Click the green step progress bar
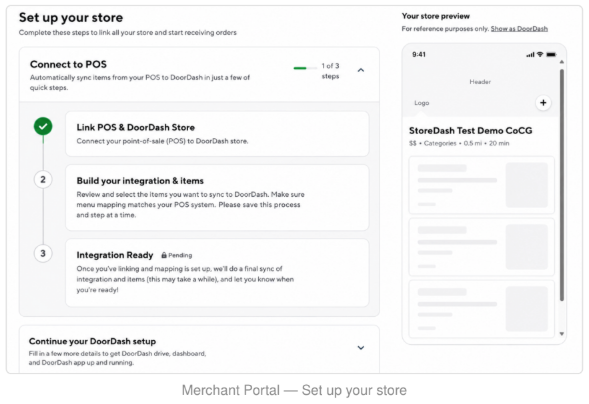Screen dimensions: 589x404 tap(305, 68)
